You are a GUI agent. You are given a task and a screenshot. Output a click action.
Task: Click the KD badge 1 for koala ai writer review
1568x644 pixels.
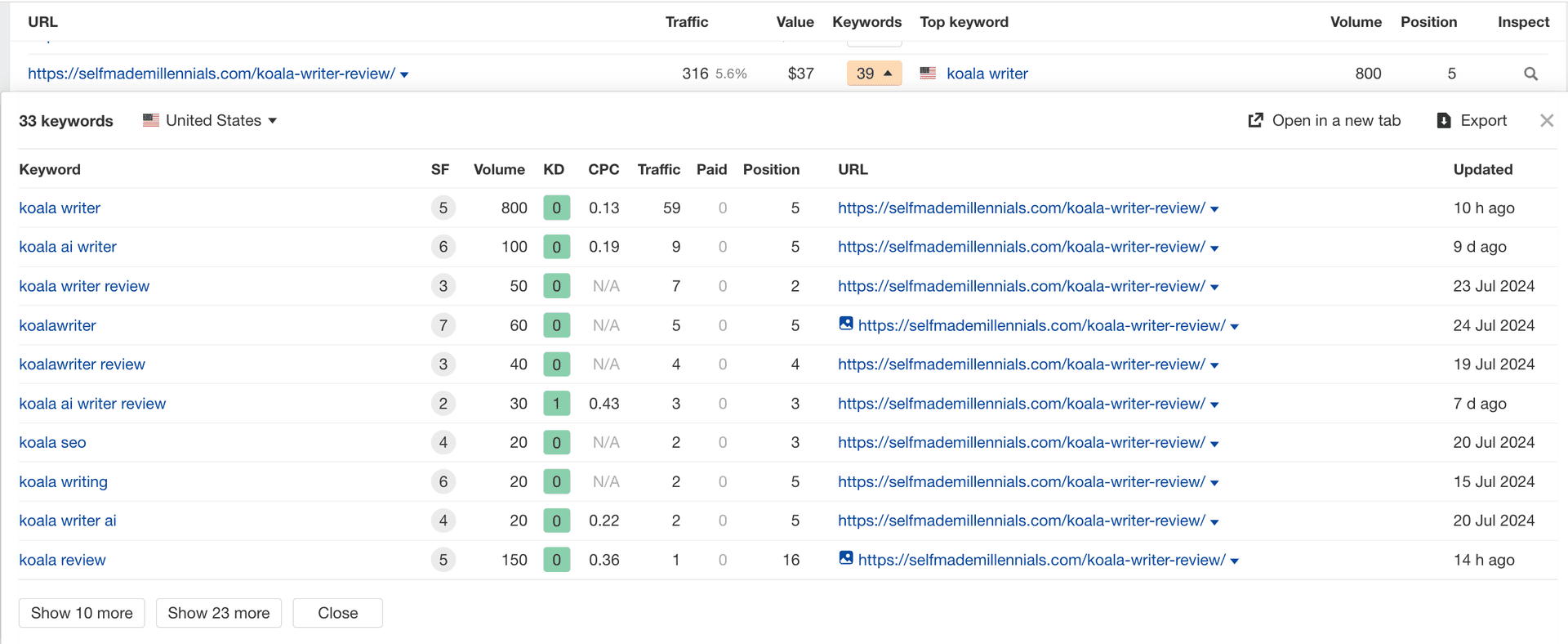click(556, 404)
